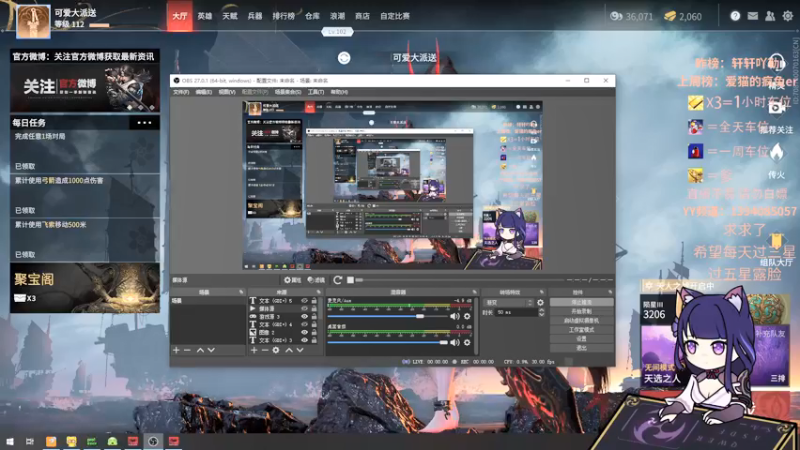Adjust 桌面音频 volume slider
Viewport: 800px width, 450px height.
click(x=387, y=343)
